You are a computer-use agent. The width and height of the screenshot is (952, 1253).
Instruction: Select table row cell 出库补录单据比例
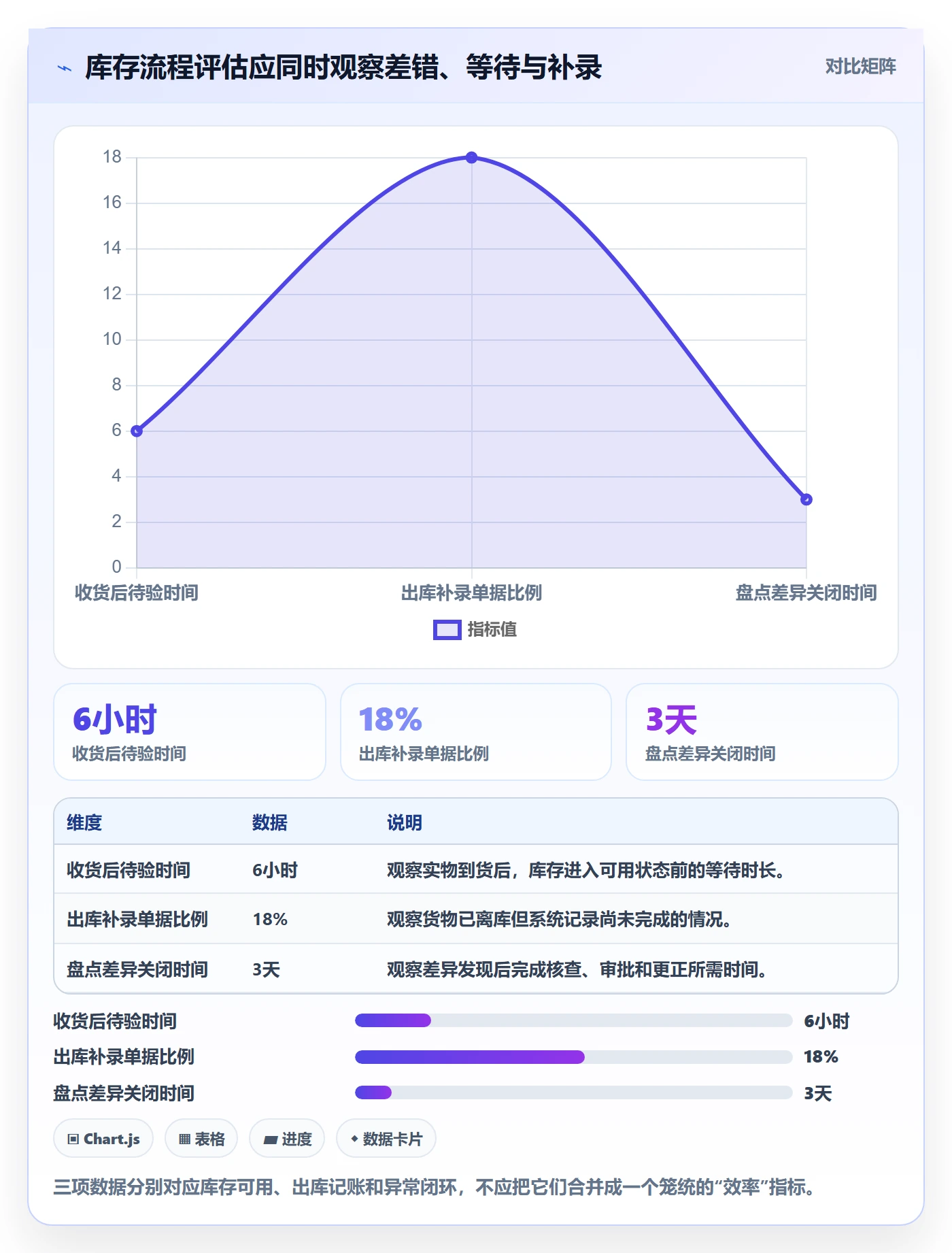(137, 919)
